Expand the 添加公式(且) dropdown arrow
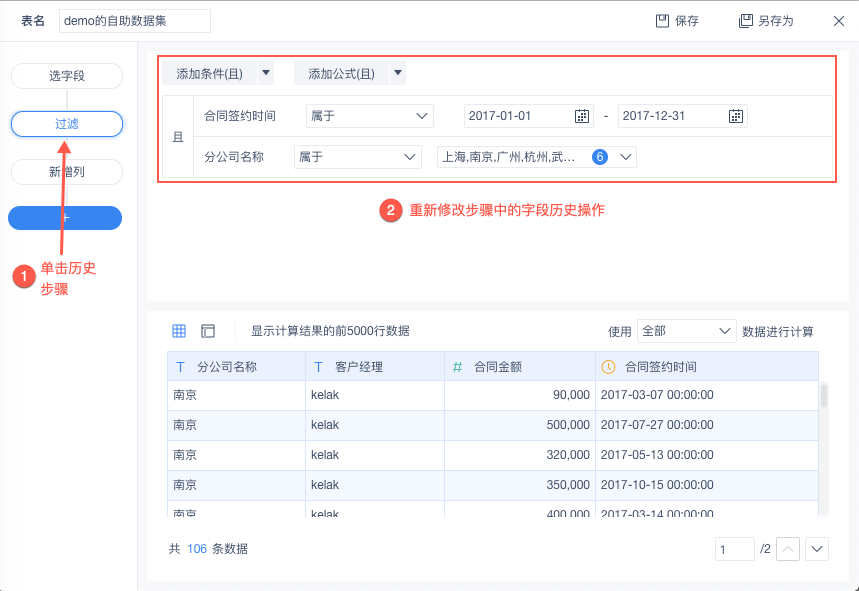This screenshot has height=591, width=859. click(397, 73)
